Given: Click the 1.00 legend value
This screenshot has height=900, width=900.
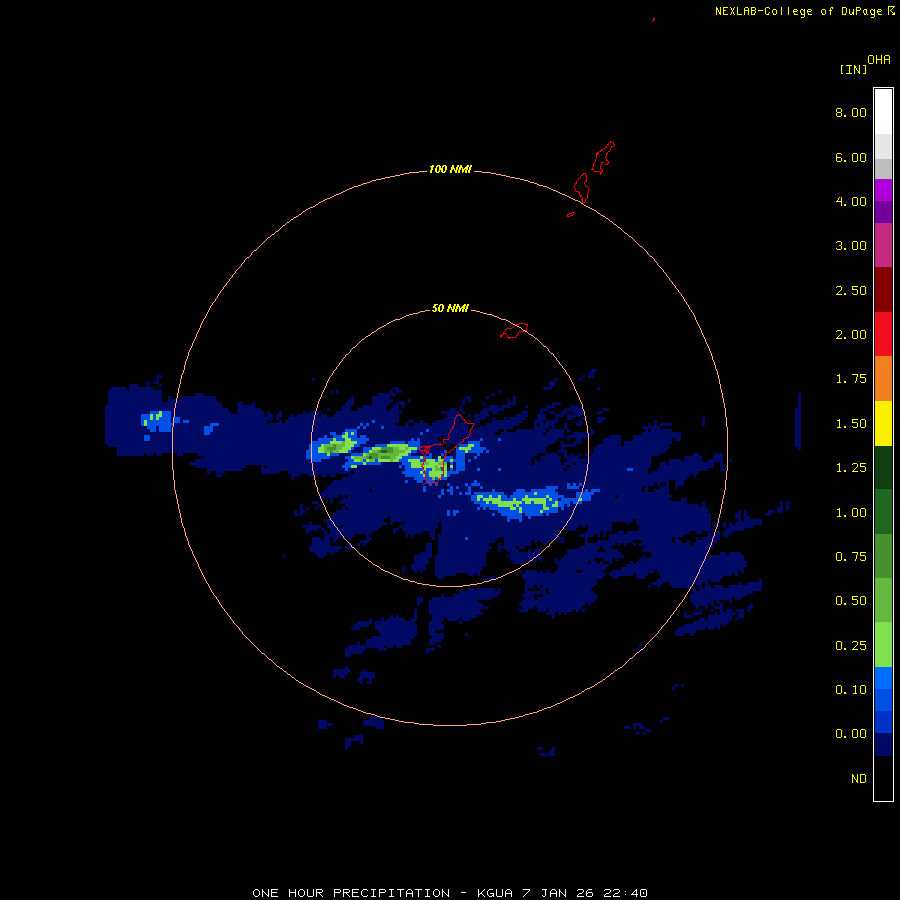Looking at the screenshot, I should (x=851, y=513).
